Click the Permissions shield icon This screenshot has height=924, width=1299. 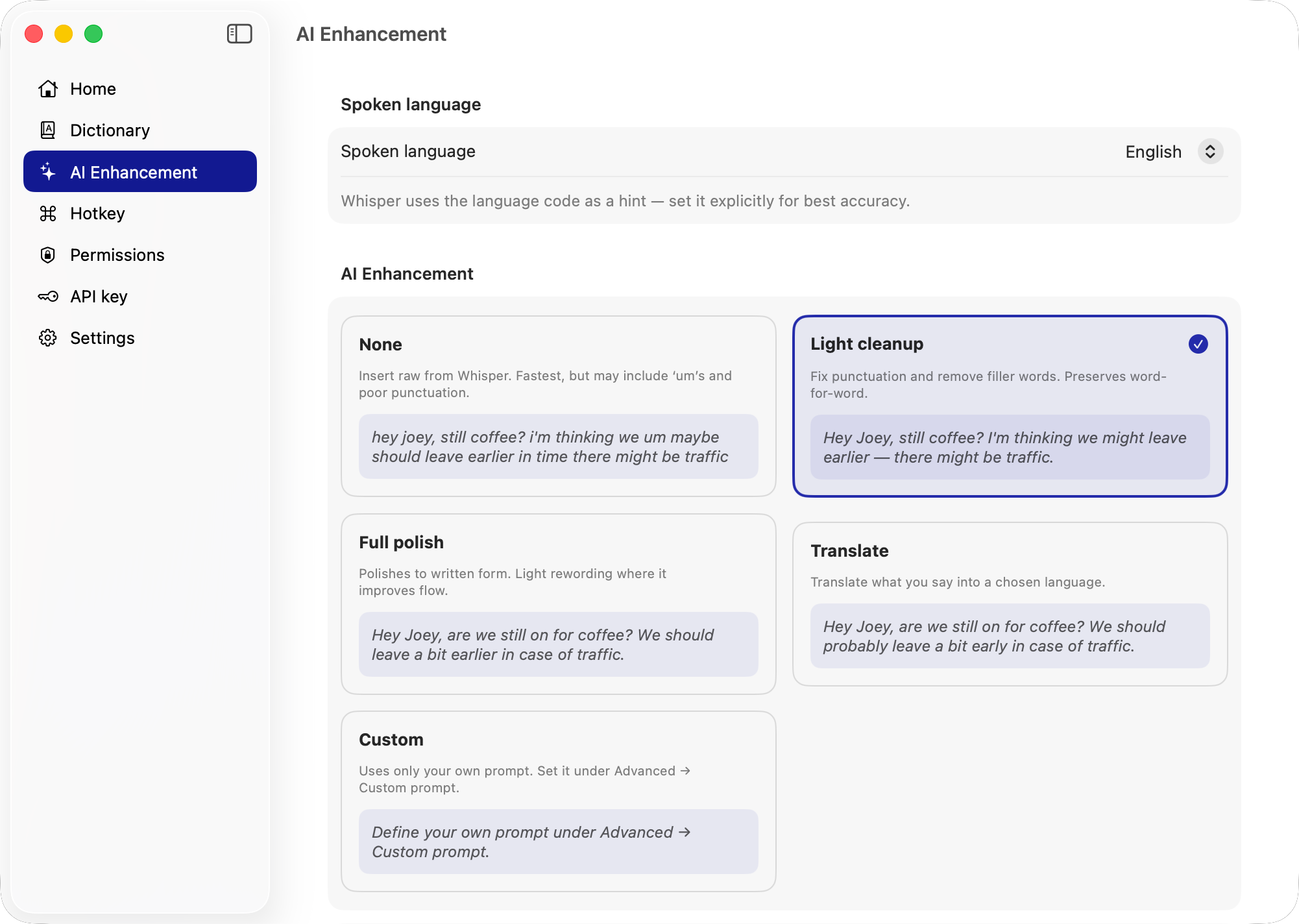(x=48, y=255)
